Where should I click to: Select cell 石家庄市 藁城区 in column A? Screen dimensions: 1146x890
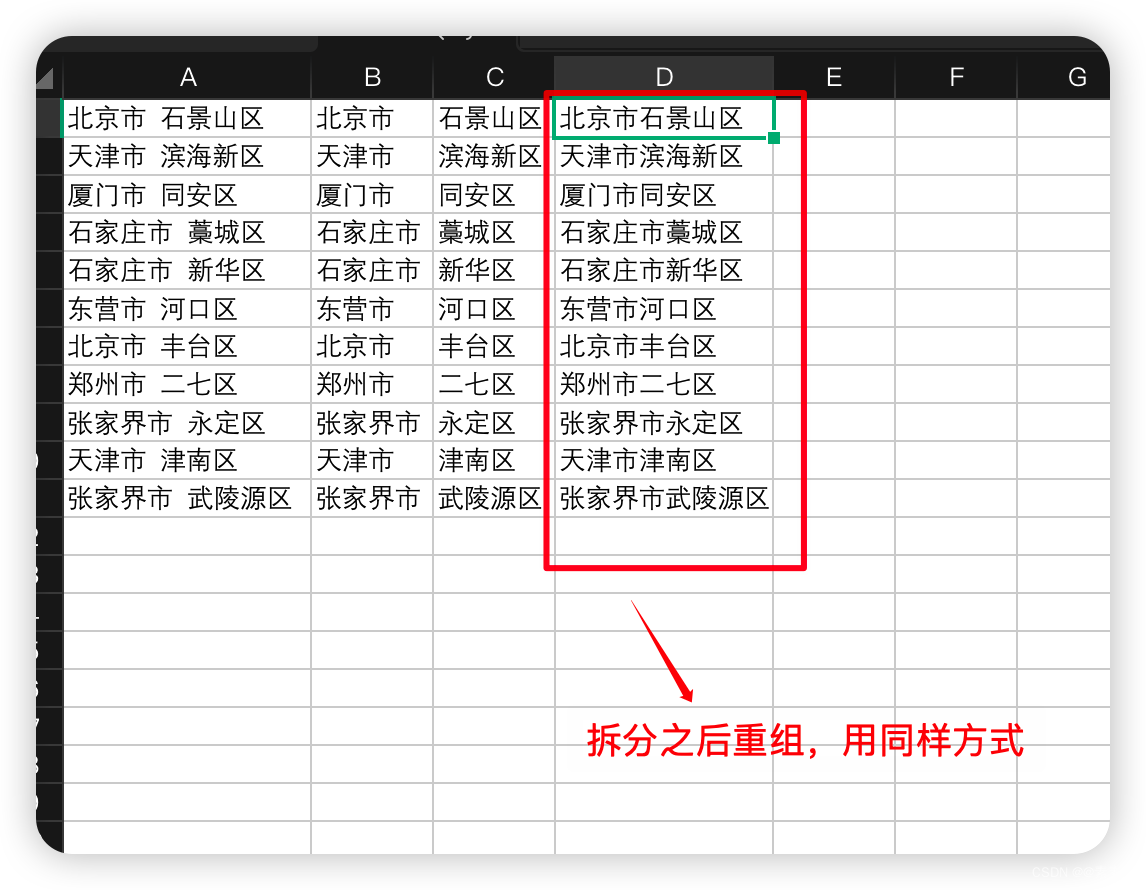187,232
